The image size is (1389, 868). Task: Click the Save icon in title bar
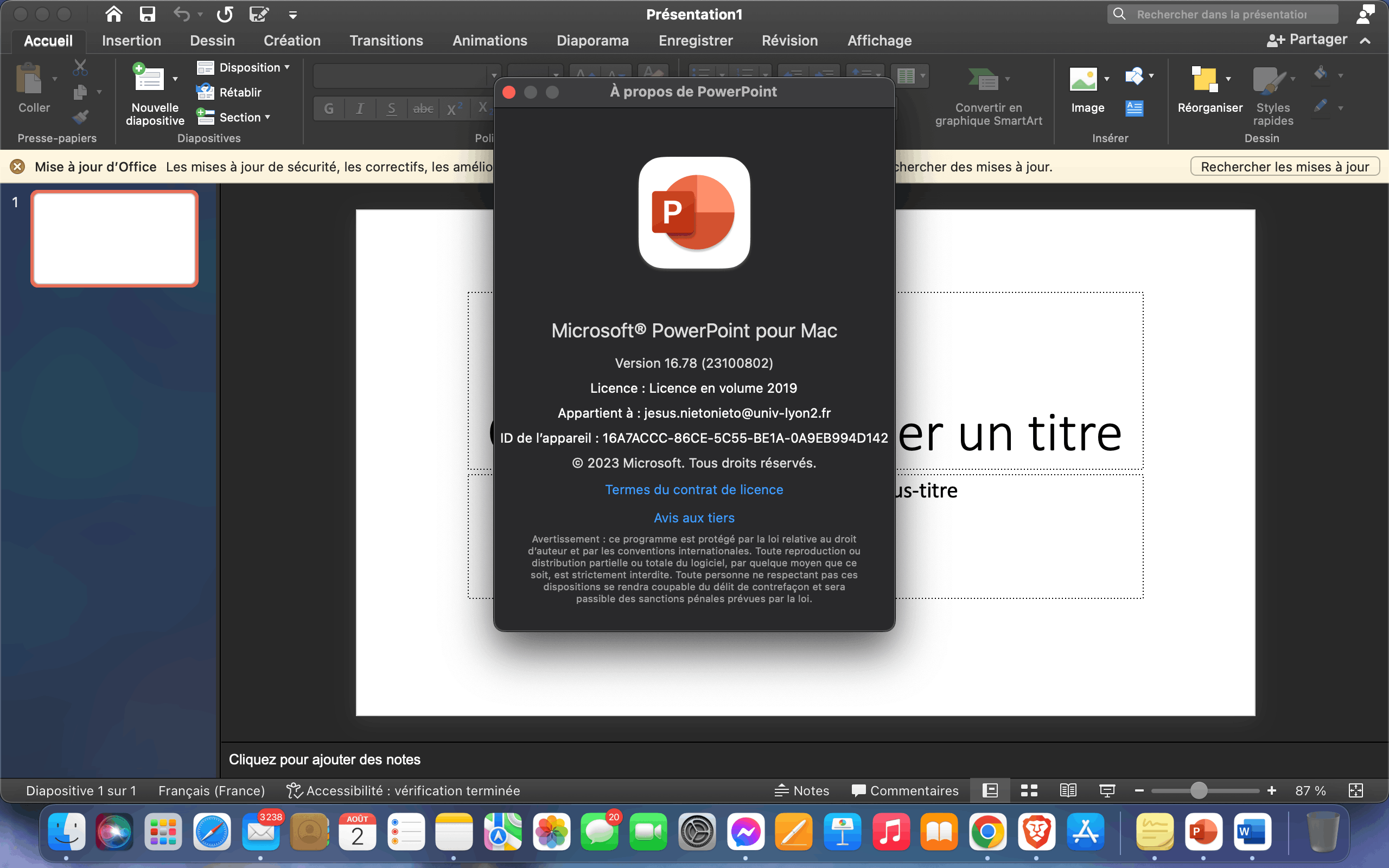tap(148, 14)
